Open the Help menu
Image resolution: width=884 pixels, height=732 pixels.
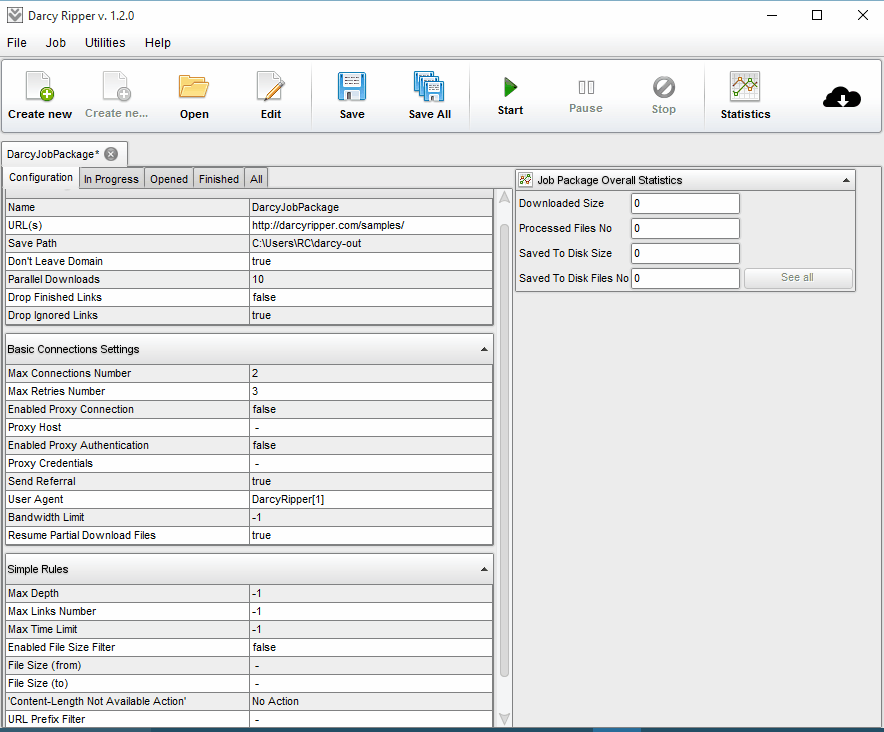157,43
